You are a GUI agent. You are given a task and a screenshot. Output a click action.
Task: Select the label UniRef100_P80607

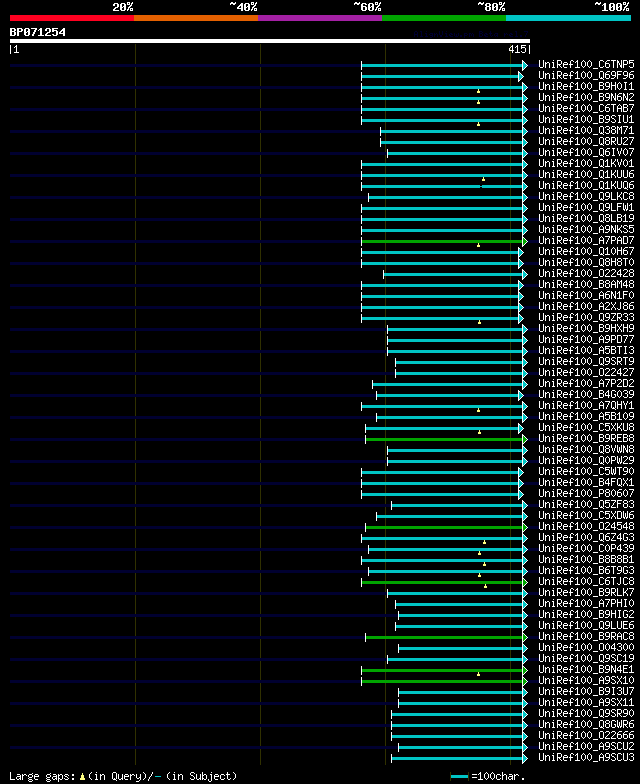tap(586, 494)
